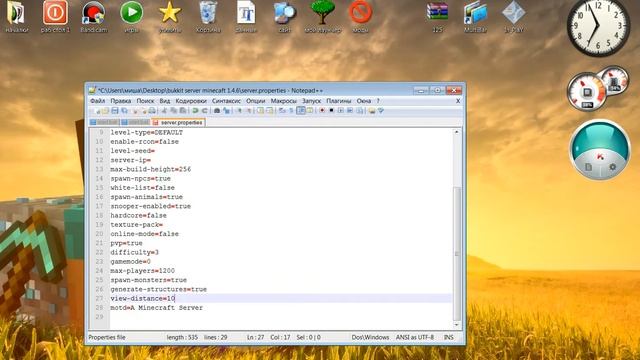Start macro recording with the red dot
The image size is (640, 360).
[322, 111]
